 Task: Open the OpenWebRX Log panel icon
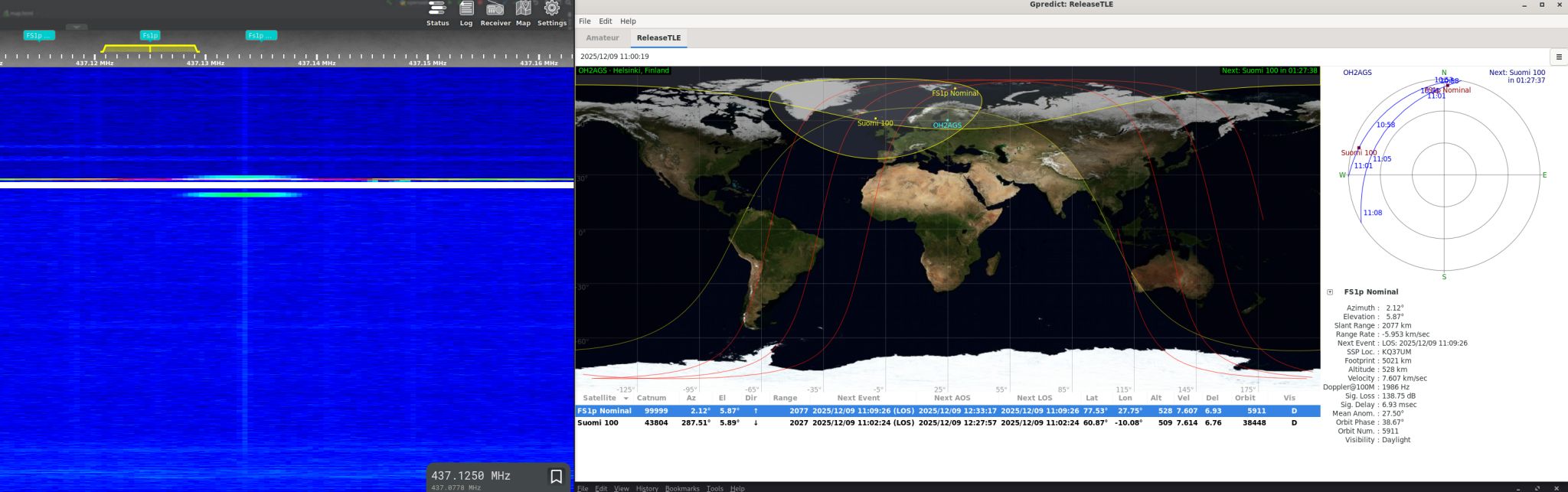[x=466, y=9]
